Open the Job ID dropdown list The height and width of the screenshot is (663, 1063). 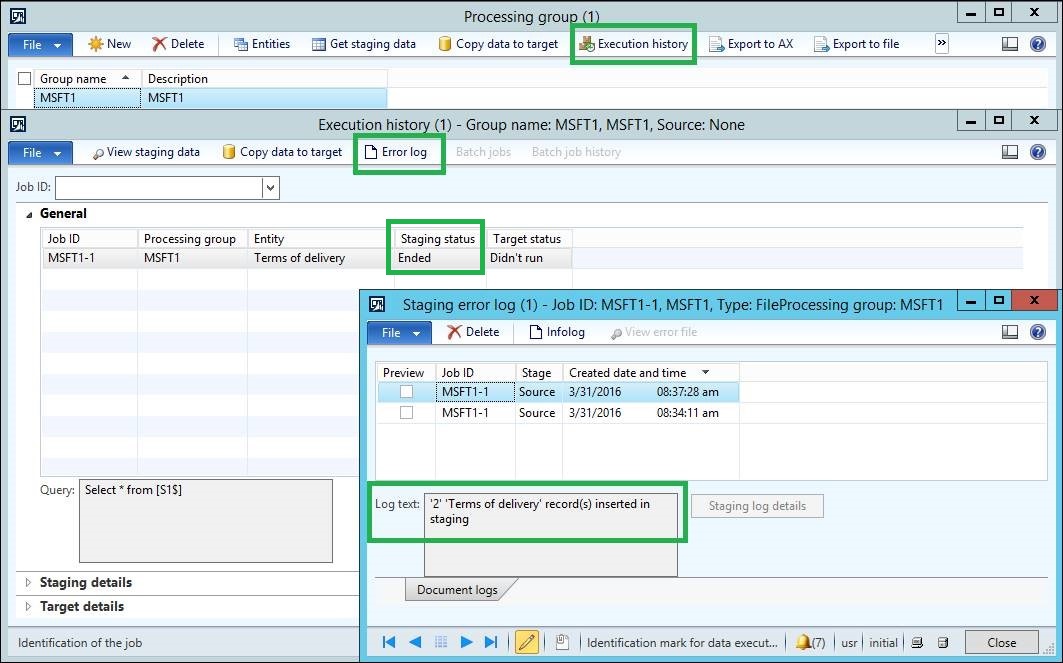(x=270, y=187)
